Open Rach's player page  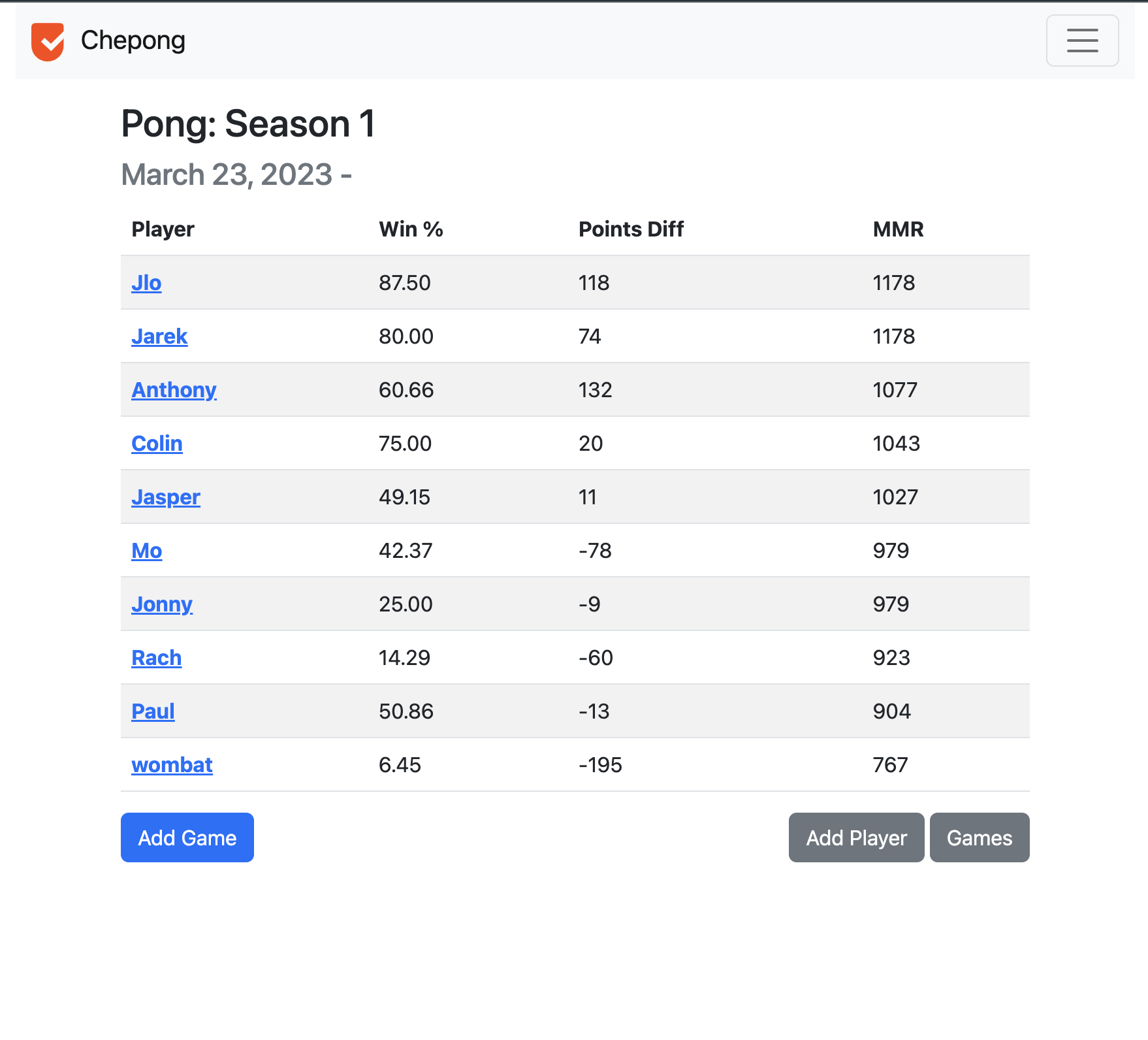[x=156, y=658]
